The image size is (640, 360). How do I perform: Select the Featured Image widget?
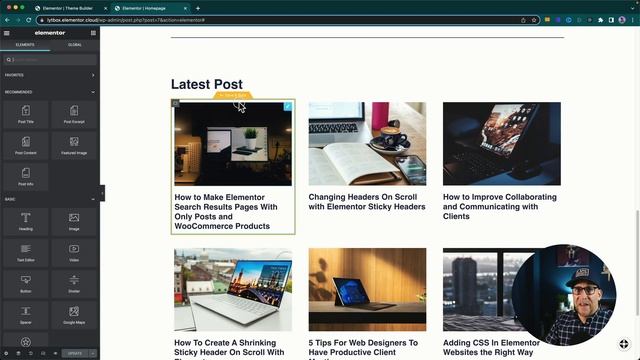point(74,145)
